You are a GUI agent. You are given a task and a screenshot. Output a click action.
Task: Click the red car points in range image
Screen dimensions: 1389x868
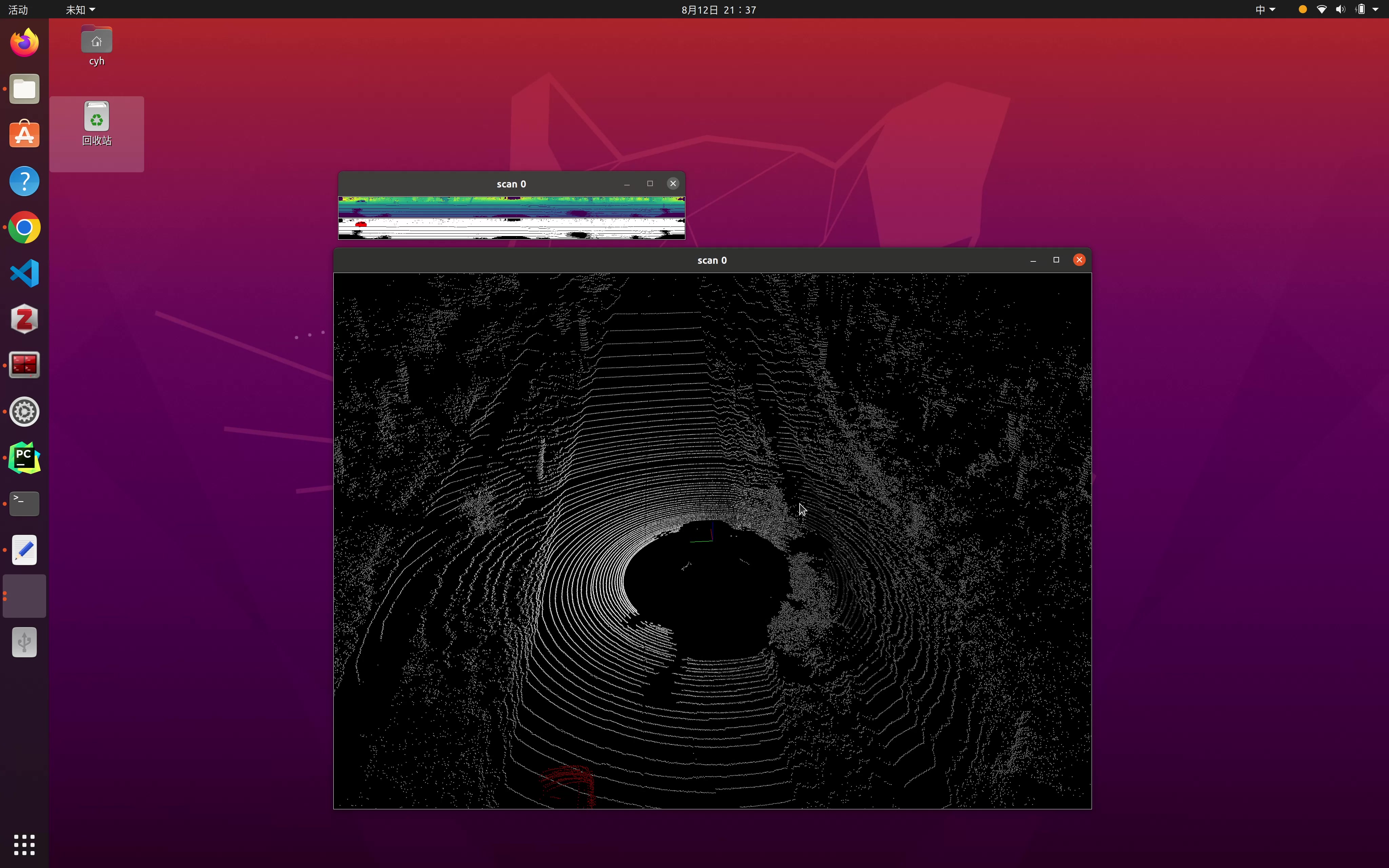point(360,224)
